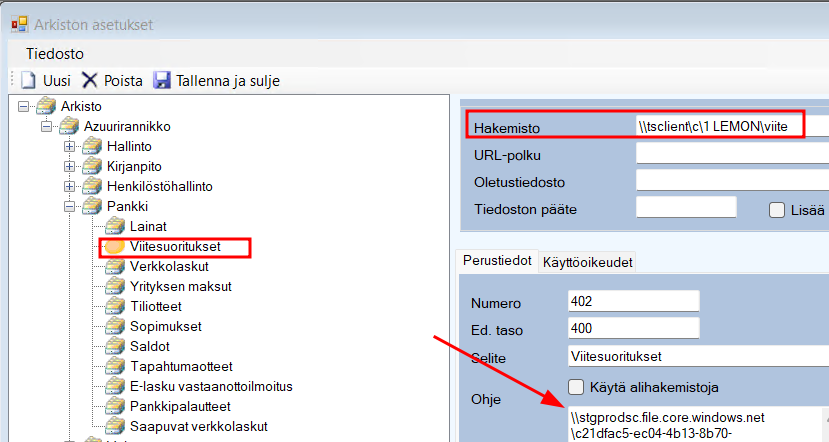The height and width of the screenshot is (442, 829).
Task: Switch to the Käyttöoikeudet tab
Action: (588, 262)
